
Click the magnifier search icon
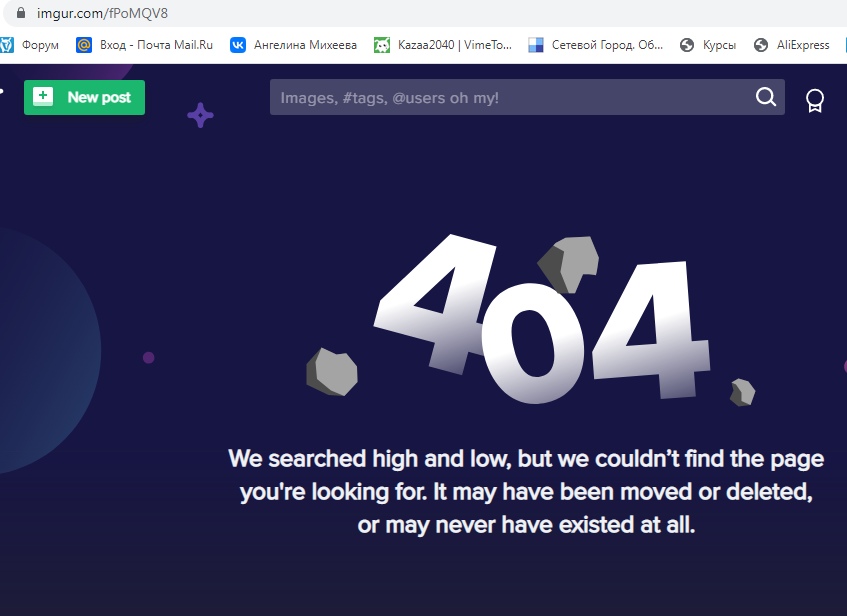(x=765, y=97)
